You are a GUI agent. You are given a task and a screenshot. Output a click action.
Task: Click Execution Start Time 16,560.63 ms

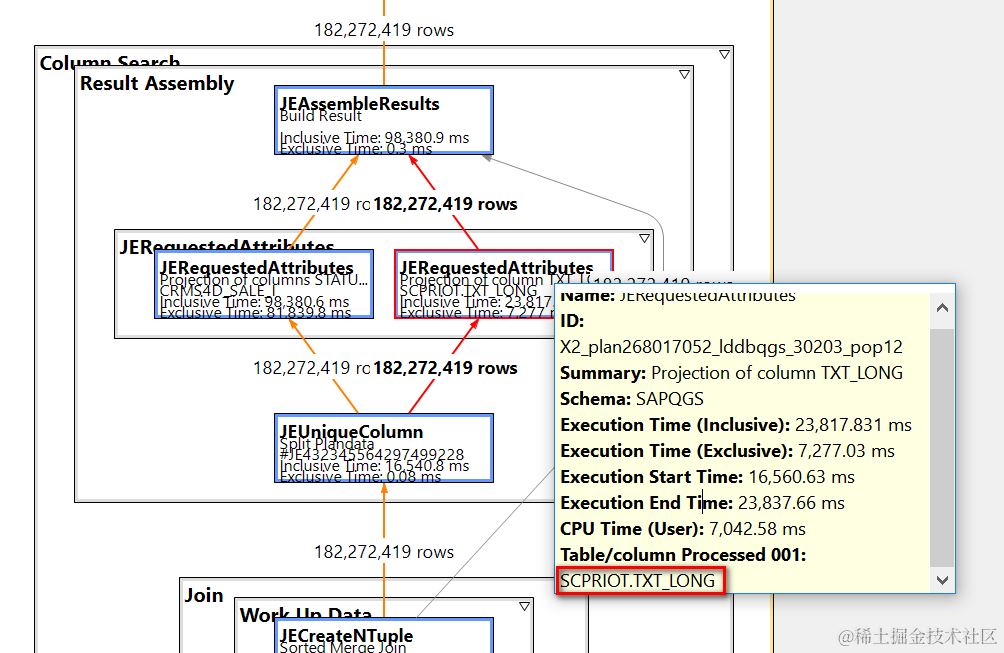[708, 477]
